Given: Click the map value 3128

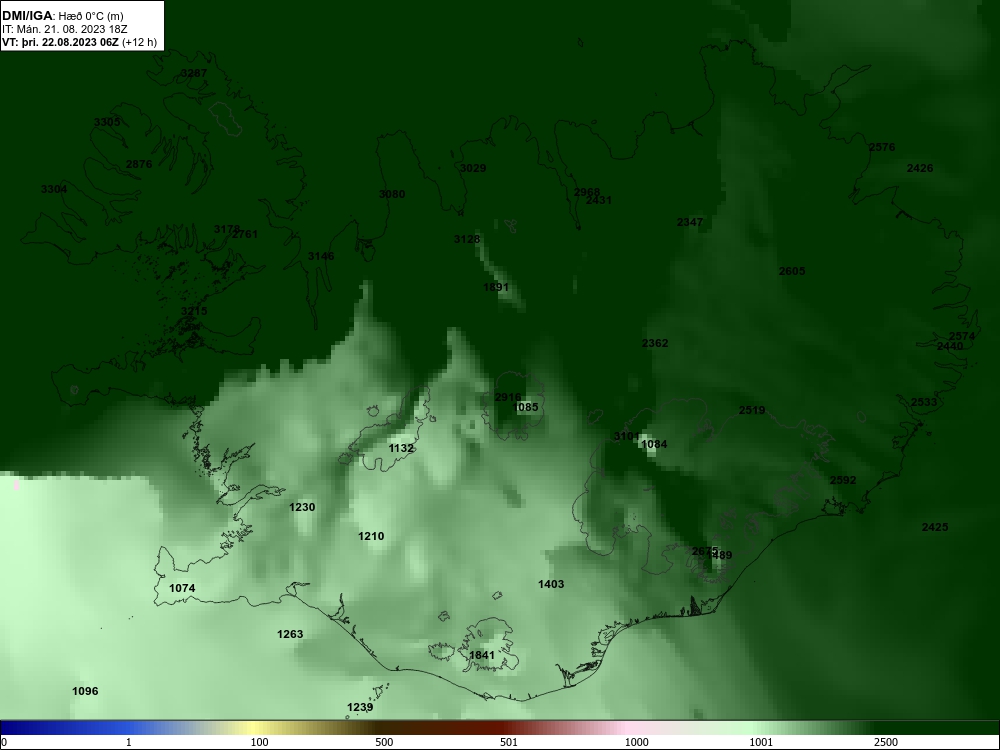Looking at the screenshot, I should [467, 239].
